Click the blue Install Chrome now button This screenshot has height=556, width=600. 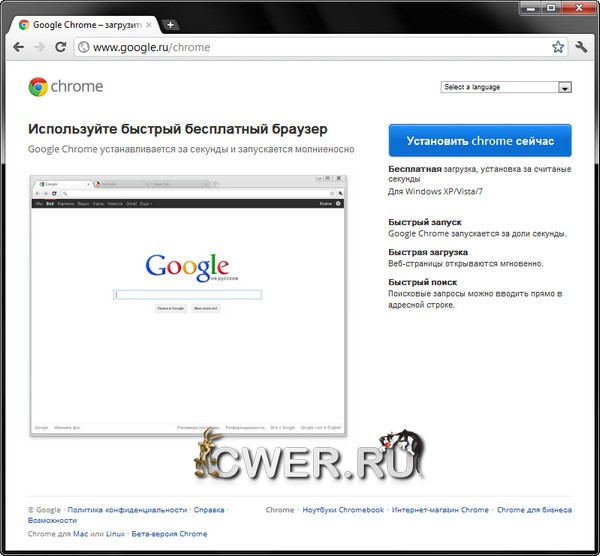point(479,141)
